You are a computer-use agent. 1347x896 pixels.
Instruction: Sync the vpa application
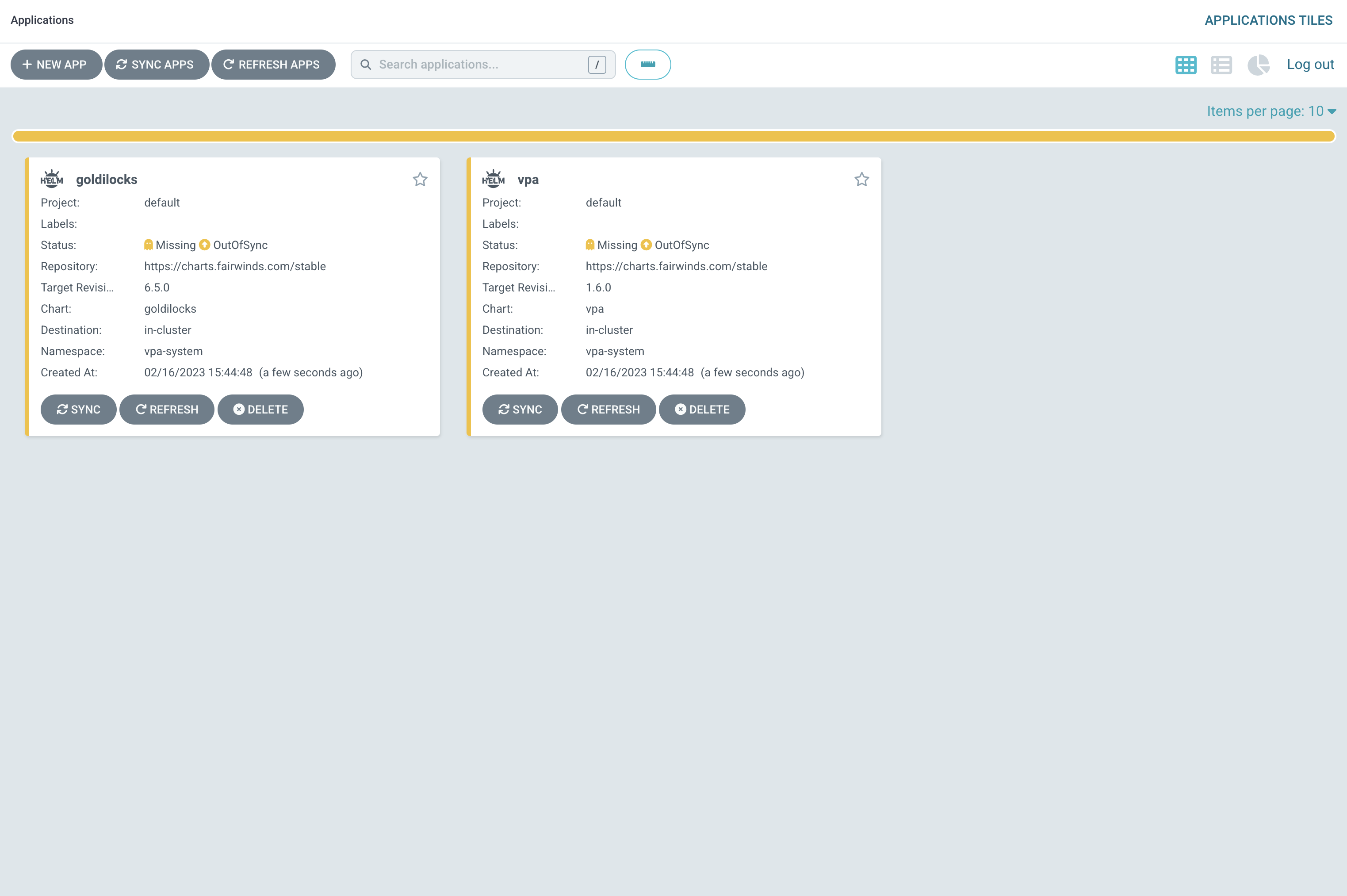(x=520, y=409)
